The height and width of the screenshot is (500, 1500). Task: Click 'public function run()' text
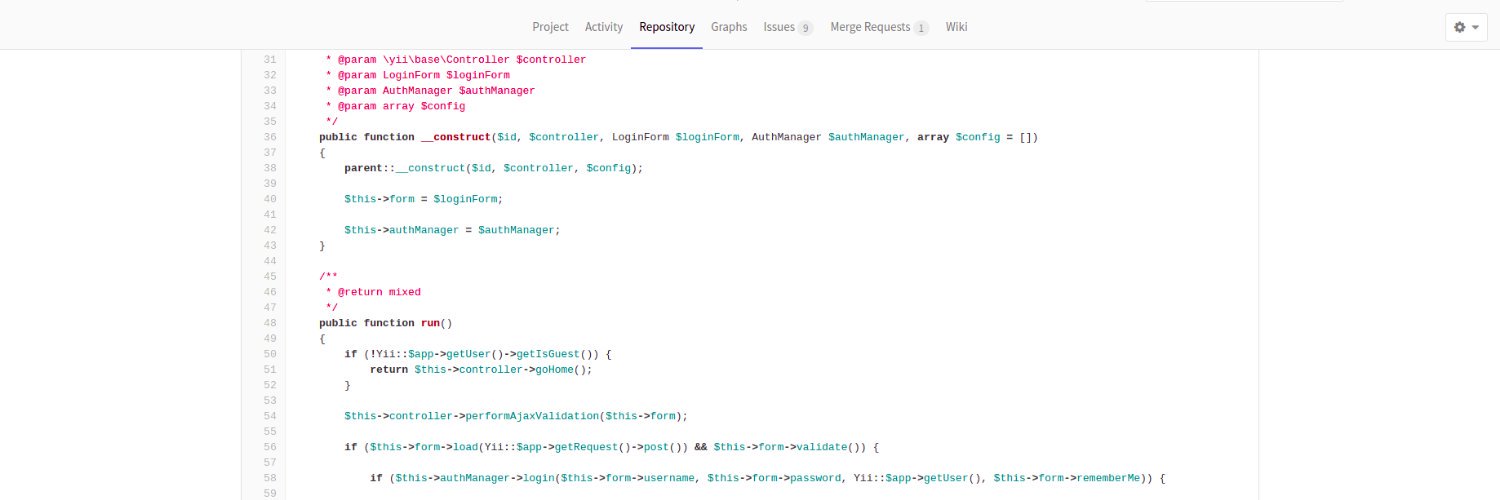pos(386,323)
